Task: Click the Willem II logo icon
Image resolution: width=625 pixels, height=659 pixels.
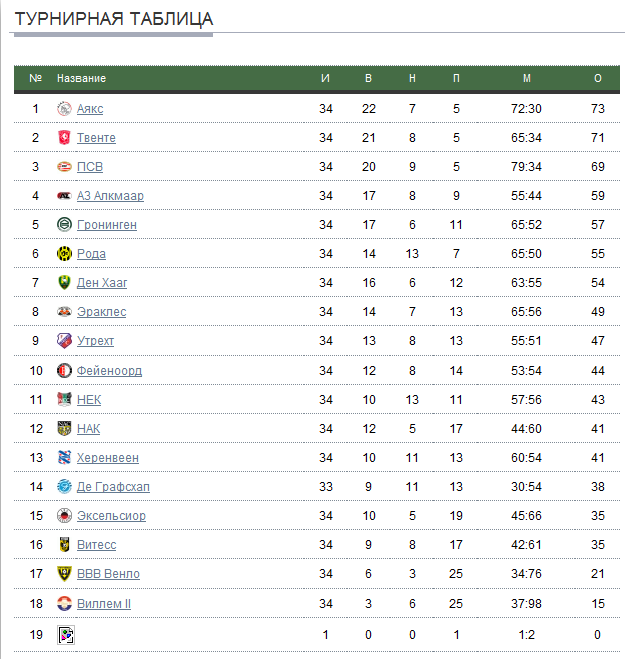Action: [x=64, y=604]
